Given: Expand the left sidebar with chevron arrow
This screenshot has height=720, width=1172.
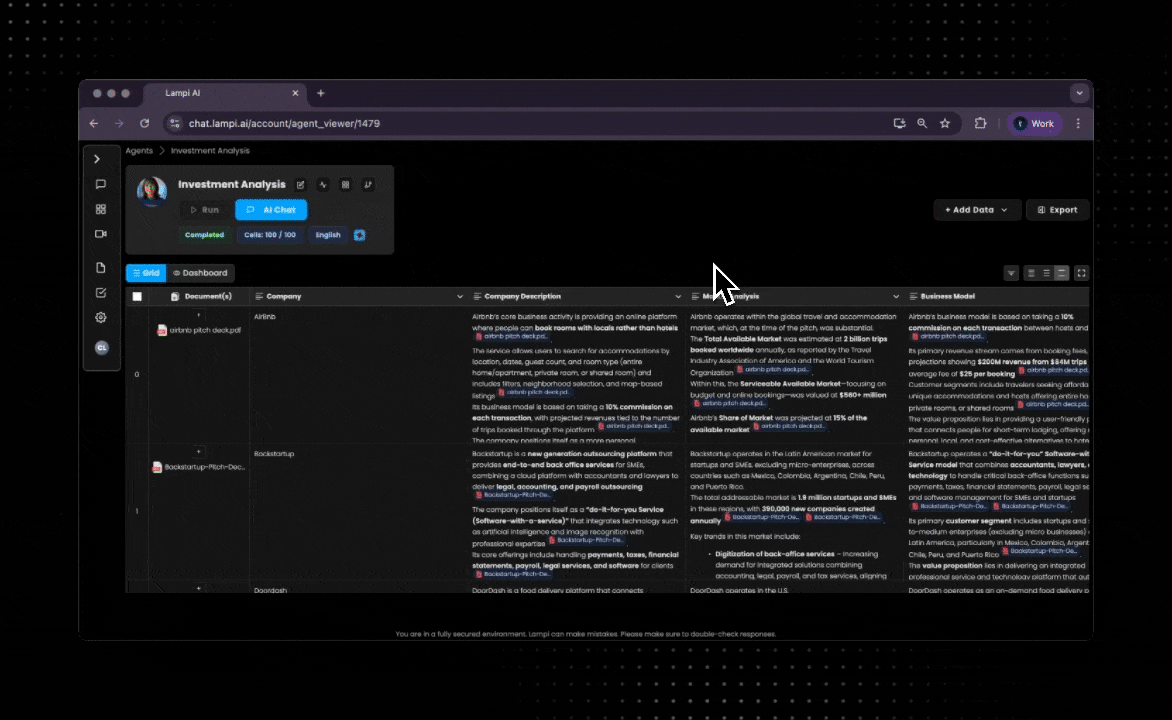Looking at the screenshot, I should (x=96, y=159).
